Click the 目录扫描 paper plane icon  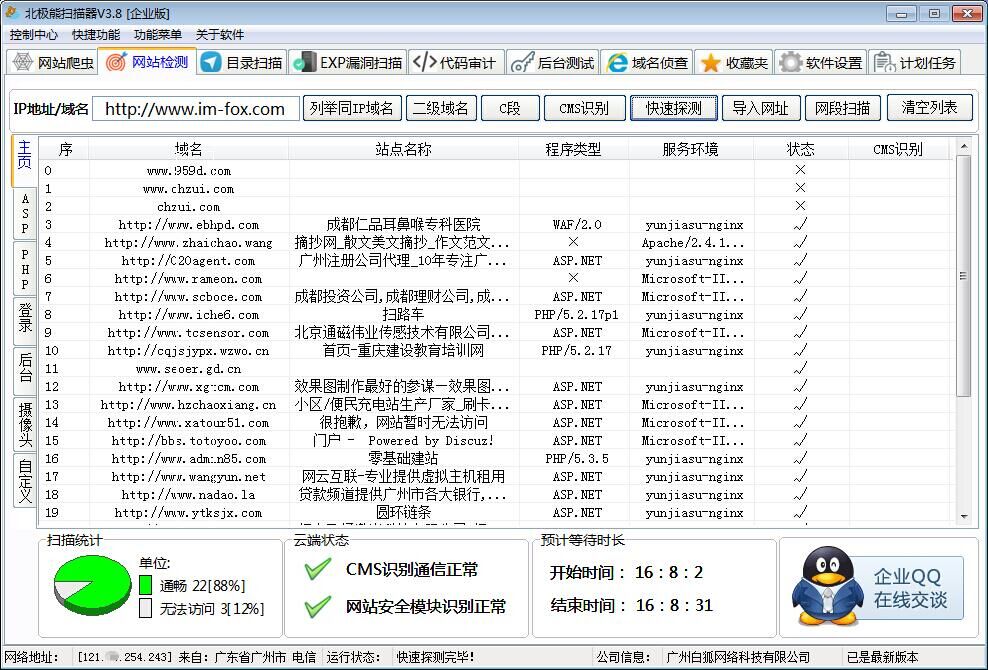211,62
